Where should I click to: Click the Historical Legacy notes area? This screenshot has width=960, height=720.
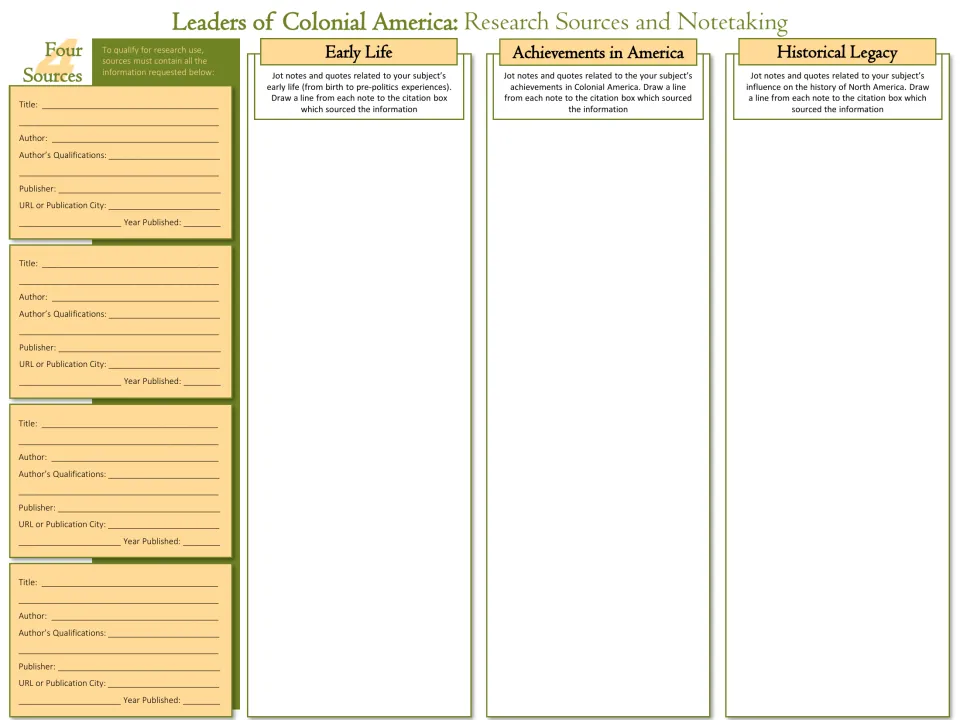837,416
